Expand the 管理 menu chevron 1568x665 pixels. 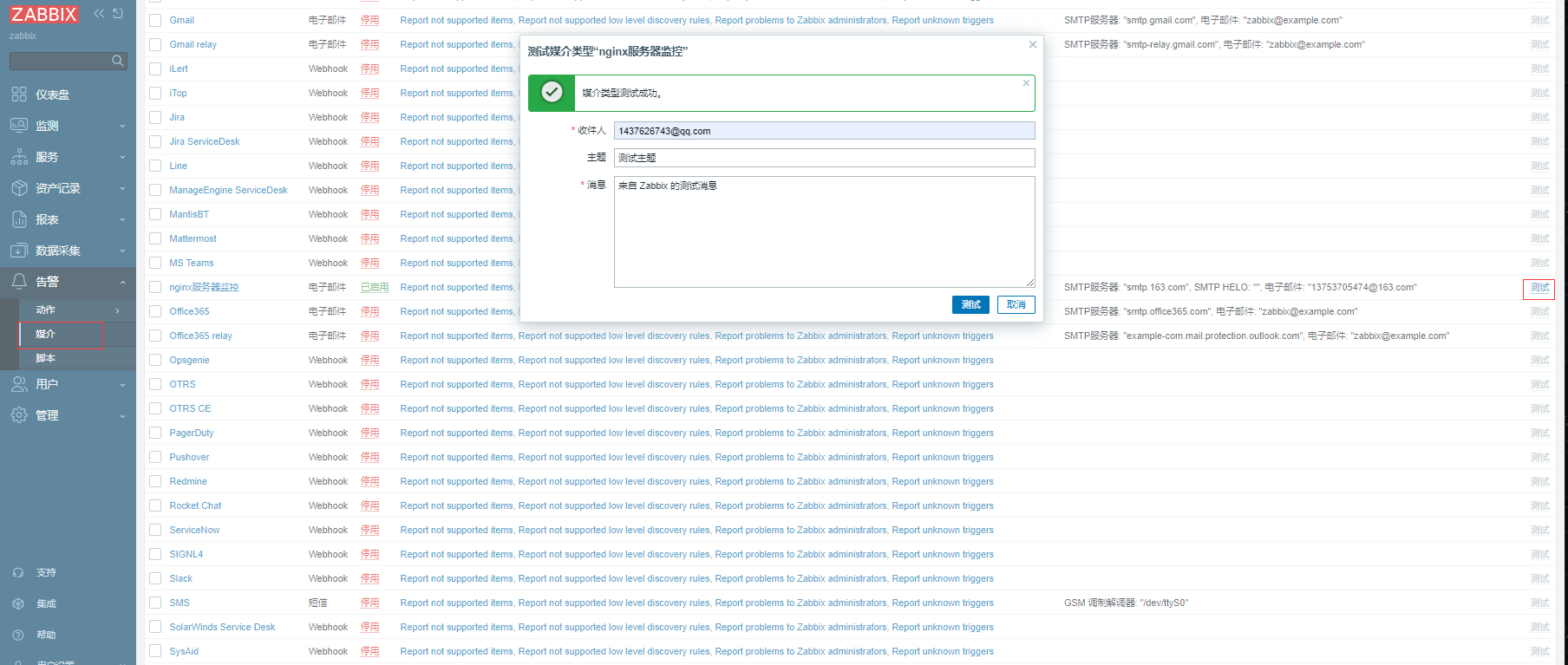(x=122, y=416)
